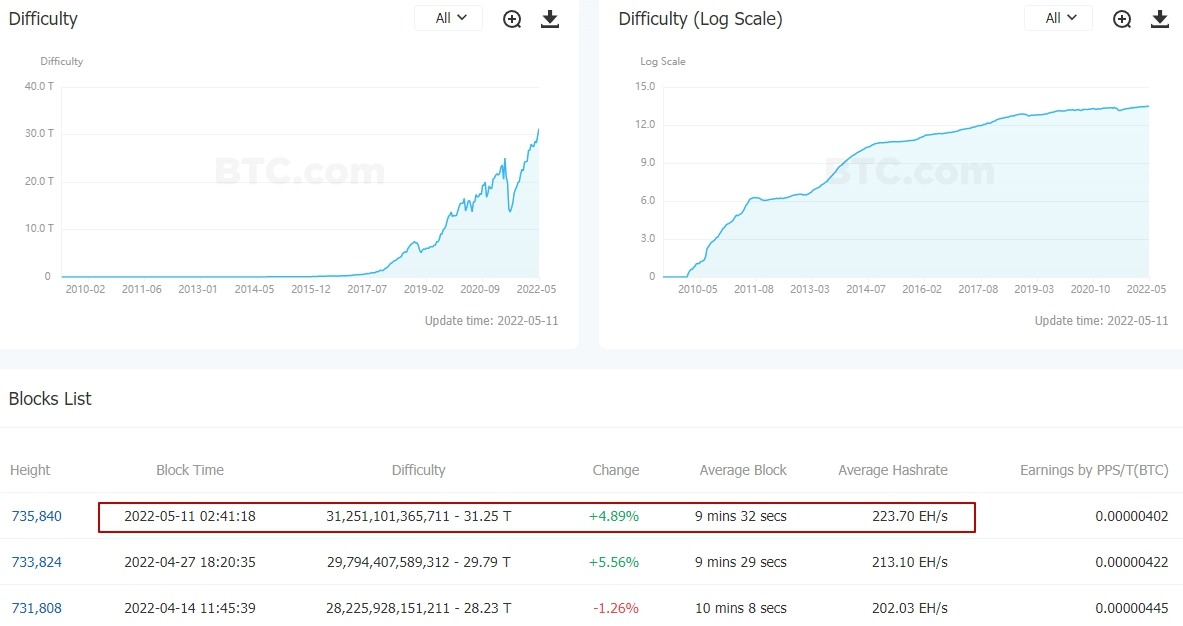
Task: Click the Difficulty chart peak near 2022-05
Action: (538, 130)
